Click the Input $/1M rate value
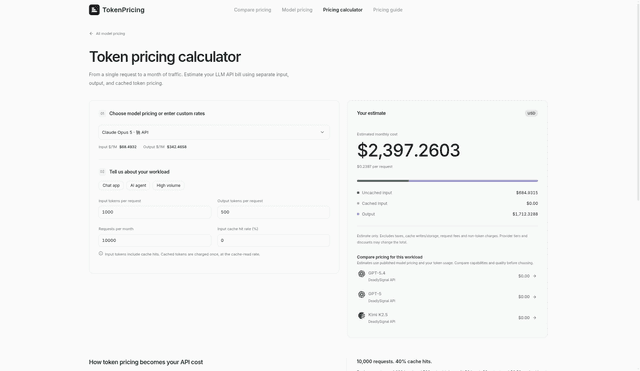This screenshot has height=371, width=640. coord(128,147)
